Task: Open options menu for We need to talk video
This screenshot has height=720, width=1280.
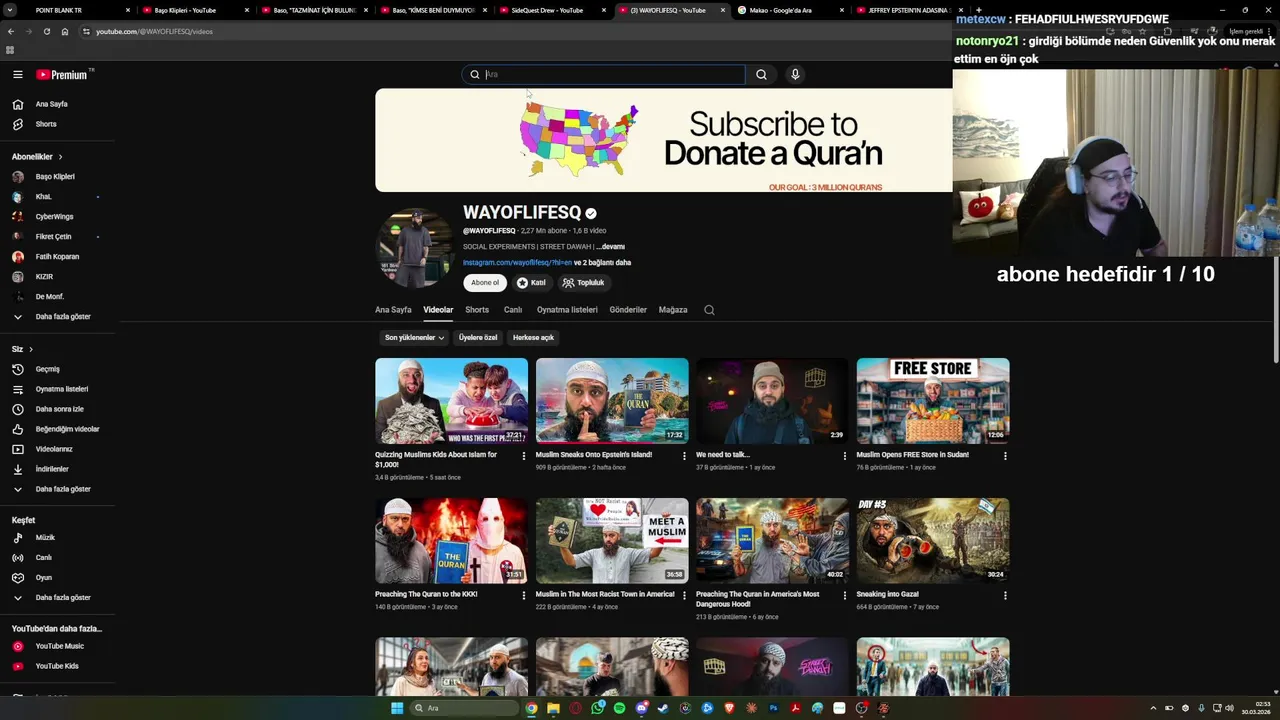Action: coord(844,456)
